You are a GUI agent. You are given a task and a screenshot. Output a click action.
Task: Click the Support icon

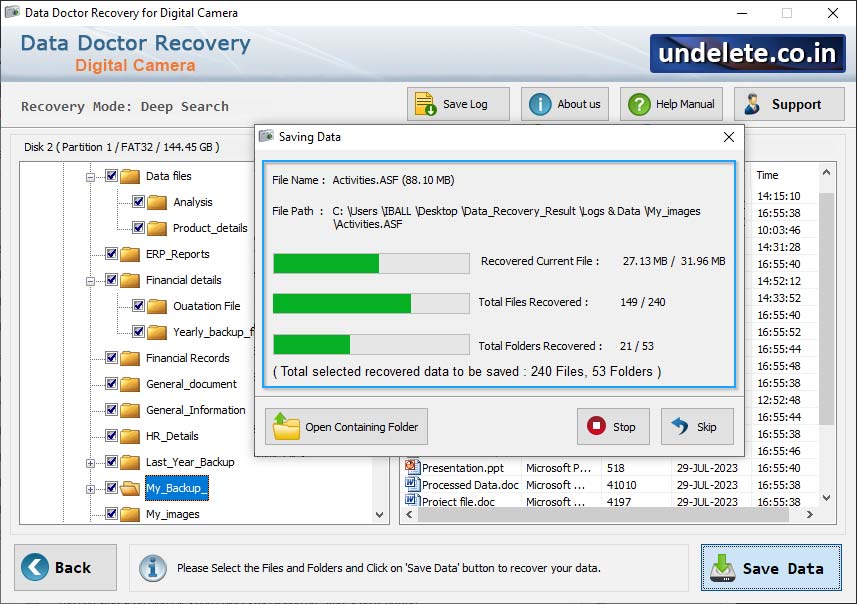pos(752,103)
